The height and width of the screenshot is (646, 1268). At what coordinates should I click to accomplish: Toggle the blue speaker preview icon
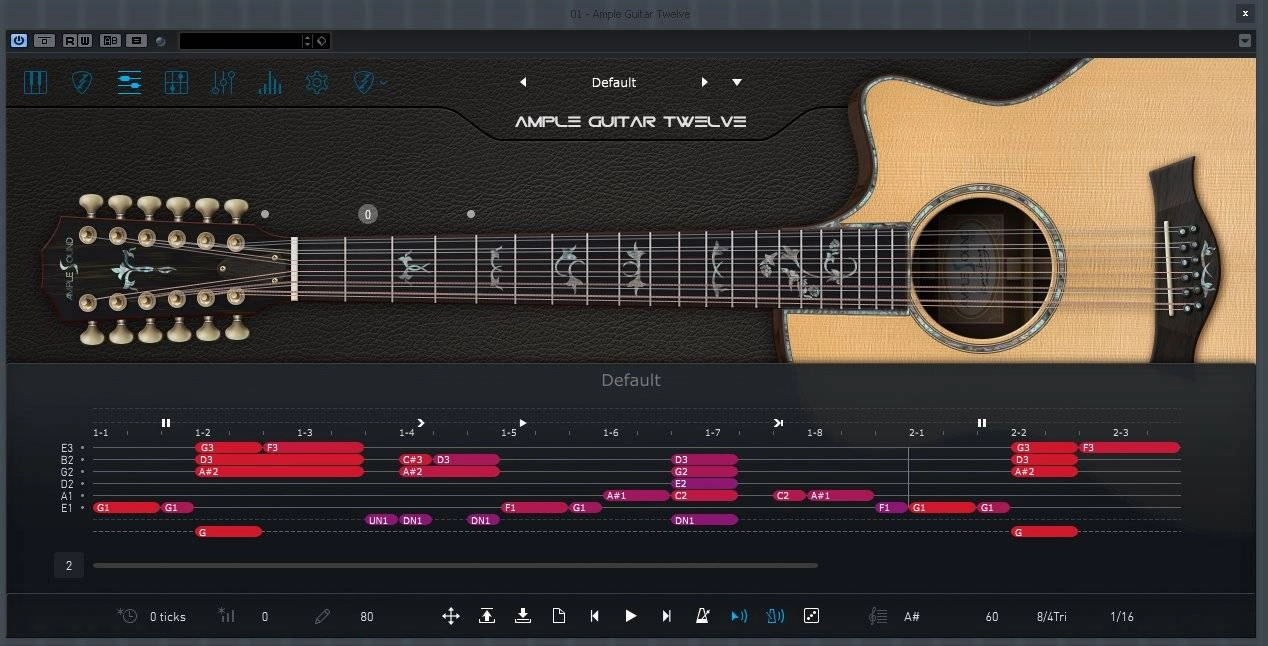(x=739, y=616)
